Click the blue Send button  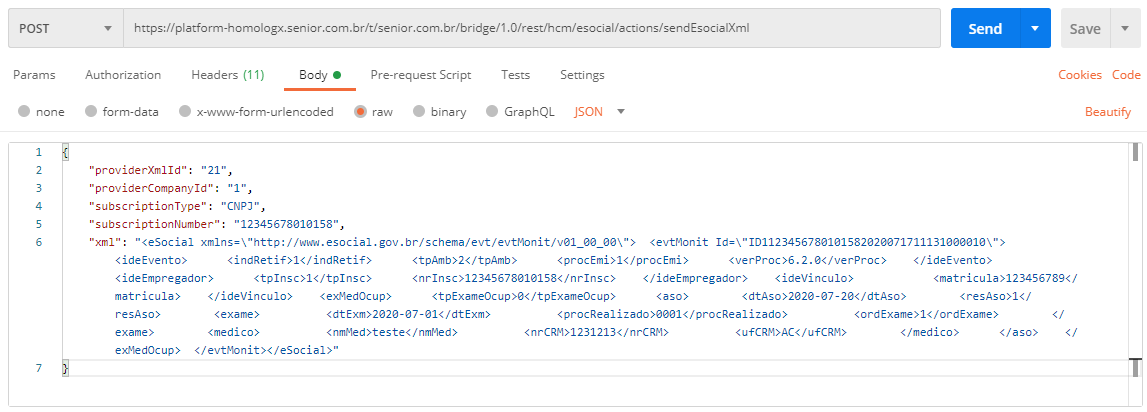pos(985,29)
